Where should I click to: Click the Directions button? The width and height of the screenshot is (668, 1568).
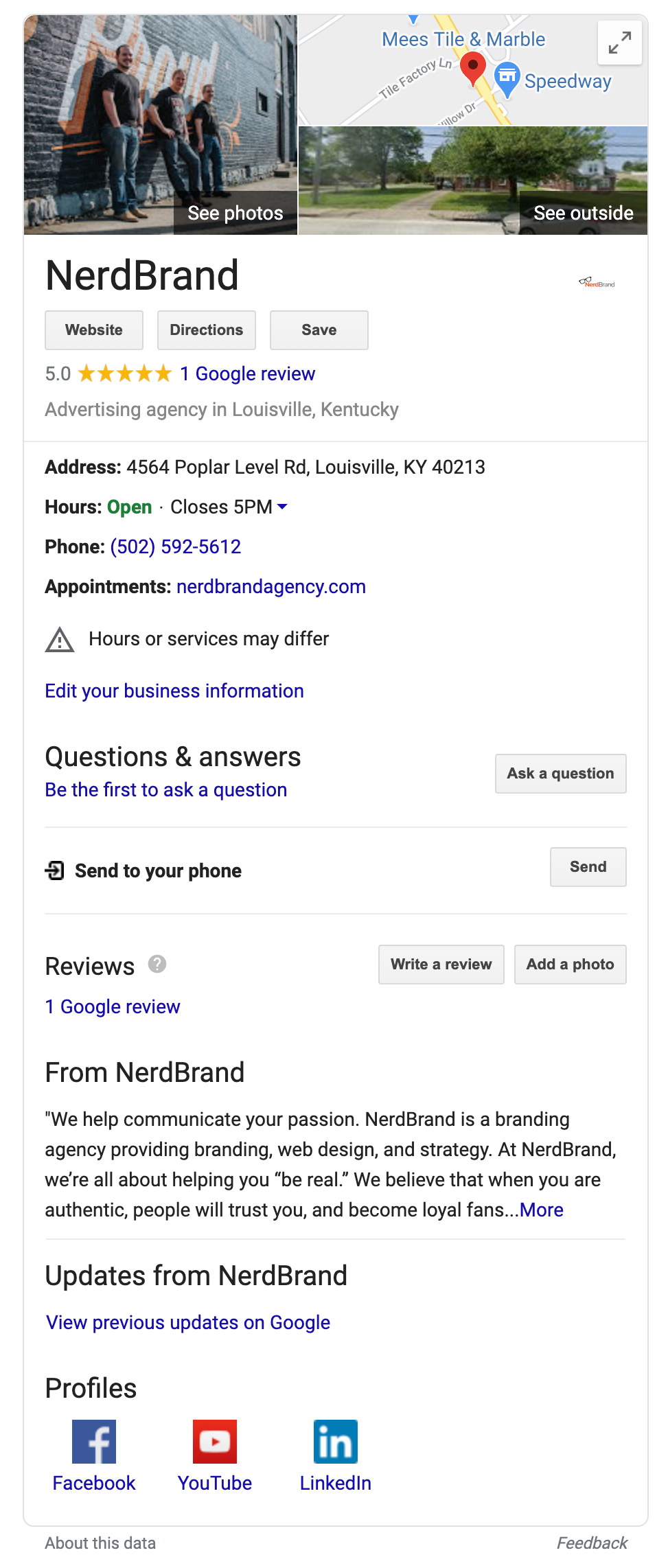point(207,330)
